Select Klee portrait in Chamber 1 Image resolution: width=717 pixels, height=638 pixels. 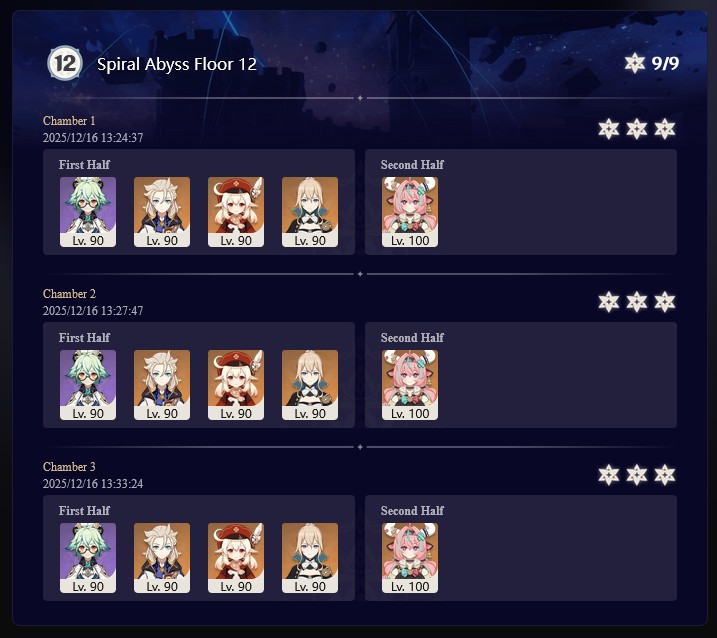[236, 212]
